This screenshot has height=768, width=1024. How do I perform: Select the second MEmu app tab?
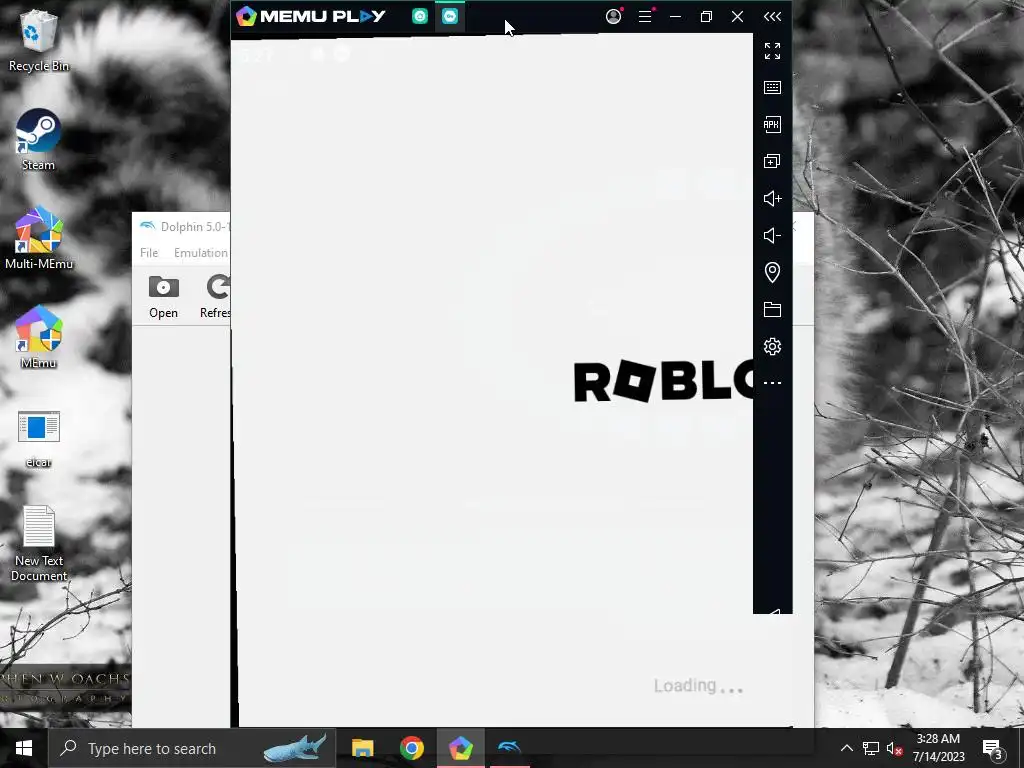(450, 16)
